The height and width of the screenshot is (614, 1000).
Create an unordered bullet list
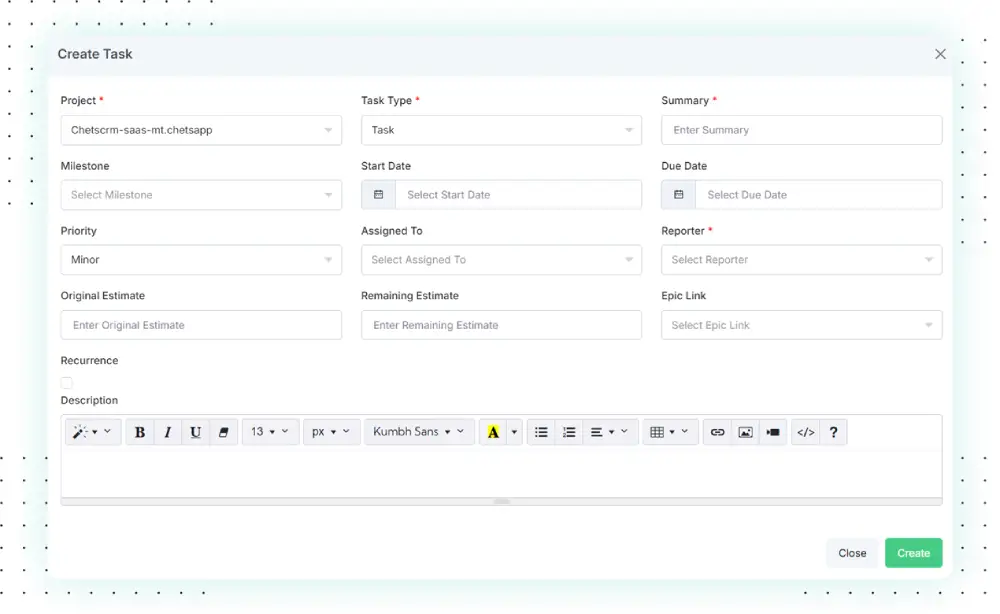[x=541, y=432]
